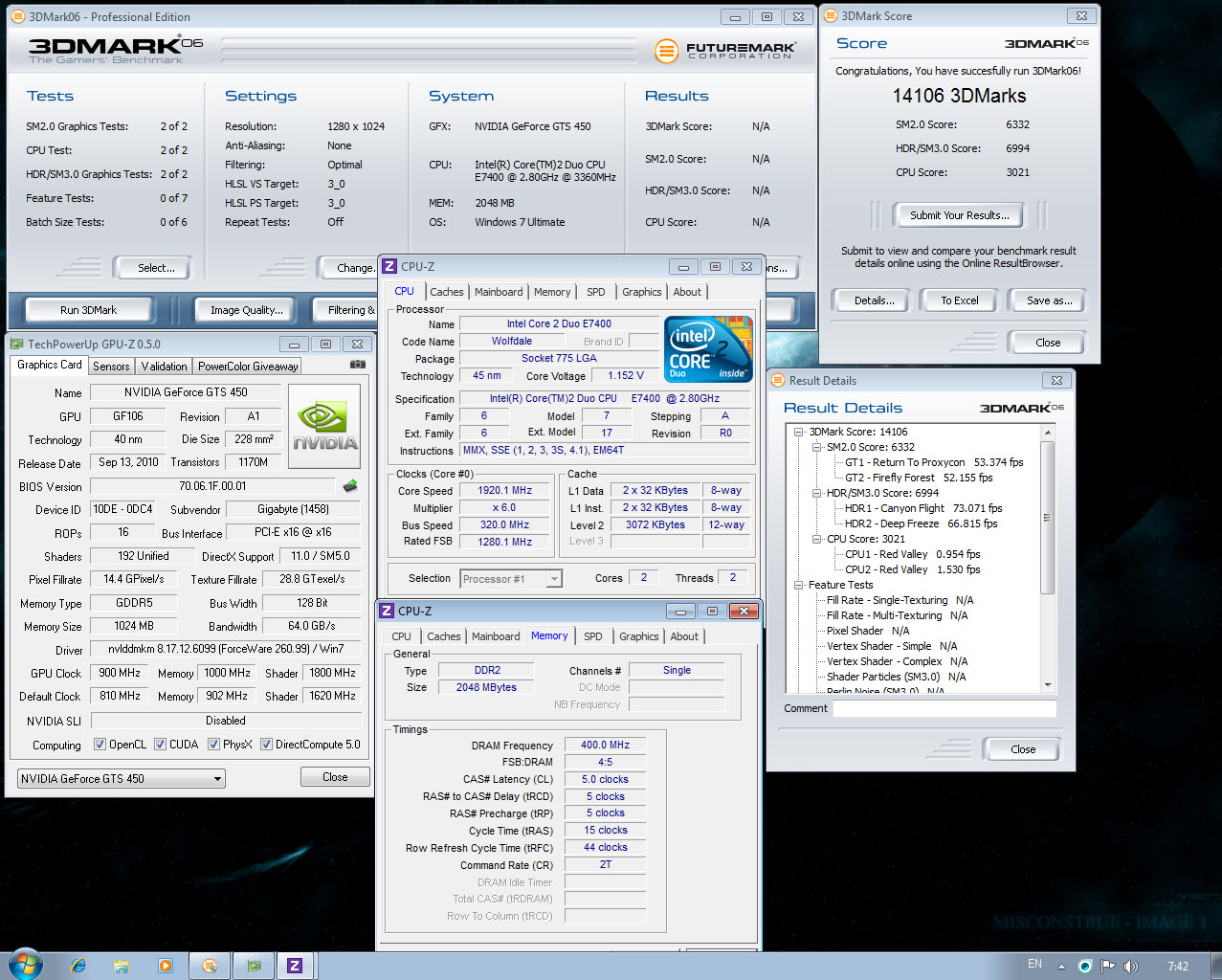Click in the Comment text field
Viewport: 1222px width, 980px height.
944,709
